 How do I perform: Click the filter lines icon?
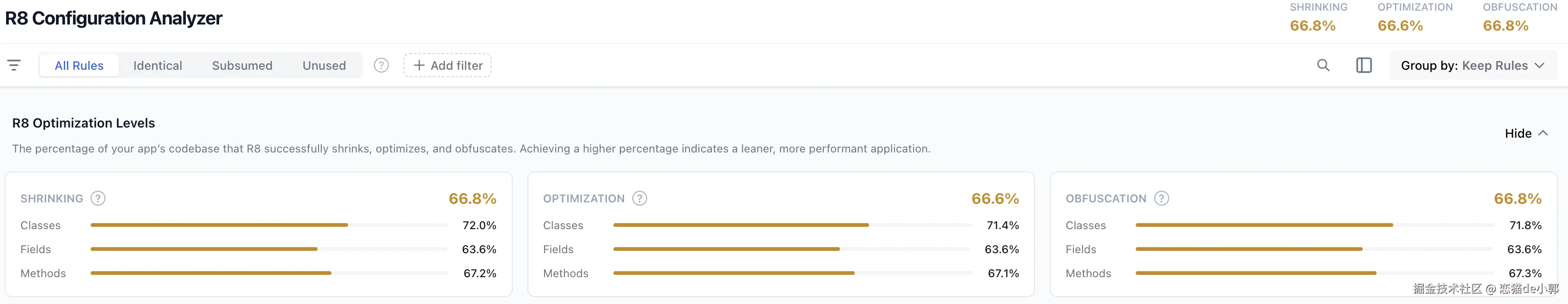point(13,65)
